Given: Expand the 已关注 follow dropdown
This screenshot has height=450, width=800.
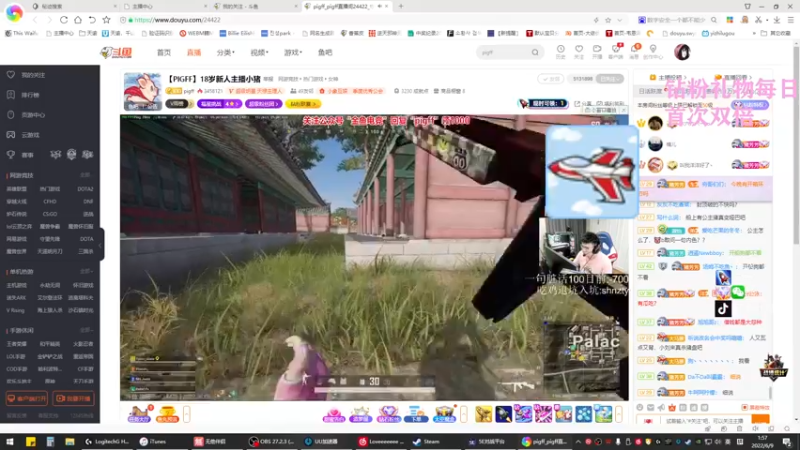Looking at the screenshot, I should coord(611,79).
